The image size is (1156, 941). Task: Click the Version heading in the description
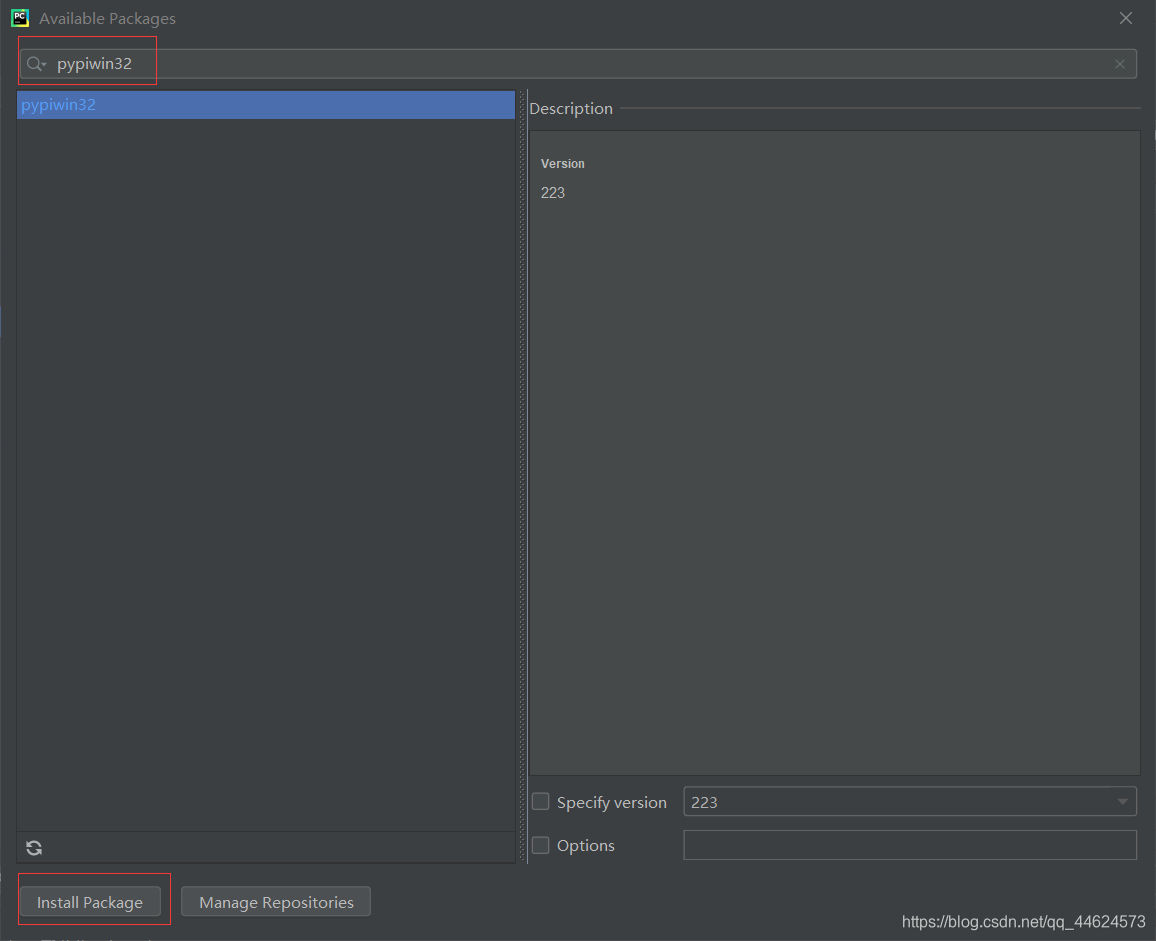point(563,164)
